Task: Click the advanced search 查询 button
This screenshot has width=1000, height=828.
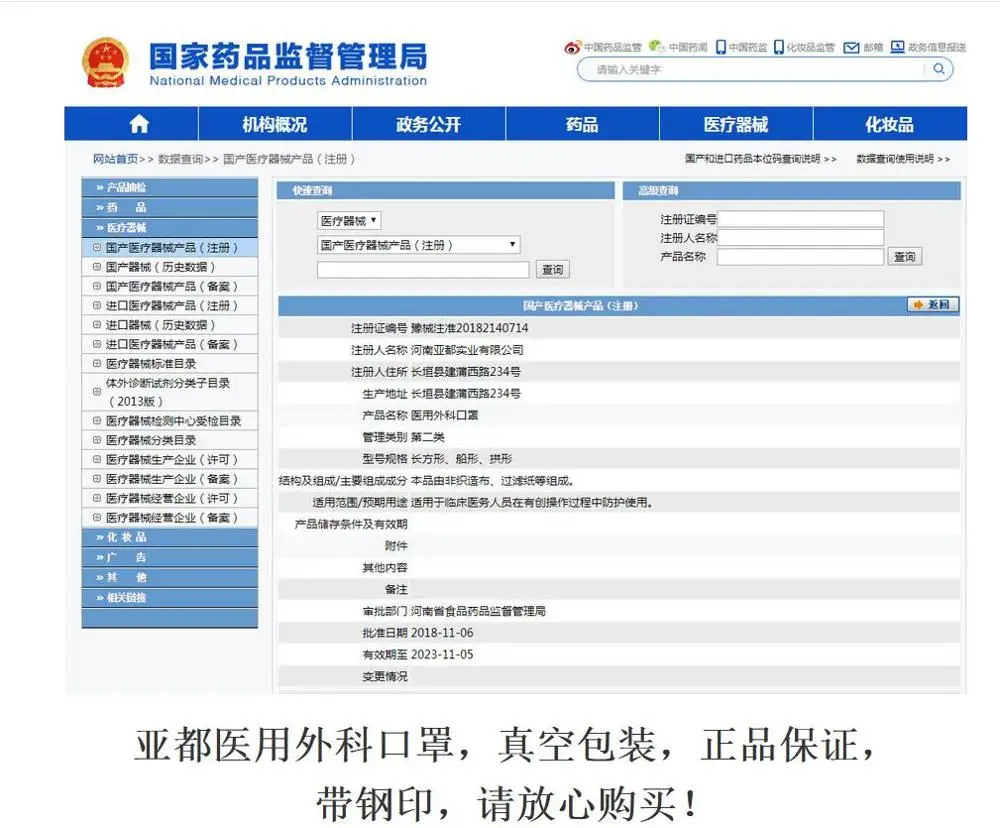Action: (x=904, y=256)
